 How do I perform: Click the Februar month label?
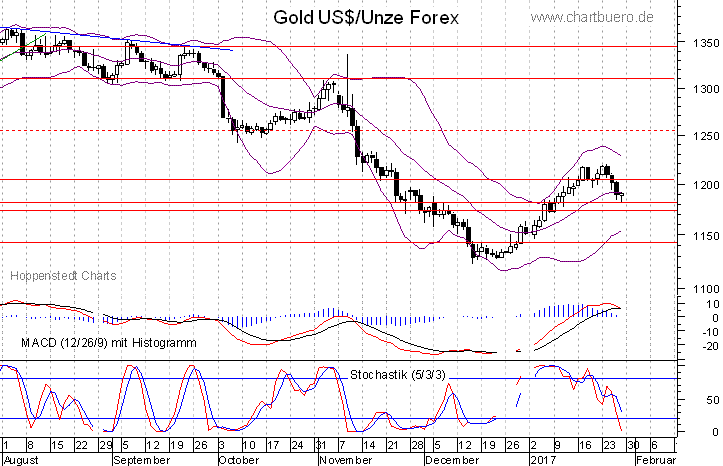656,460
